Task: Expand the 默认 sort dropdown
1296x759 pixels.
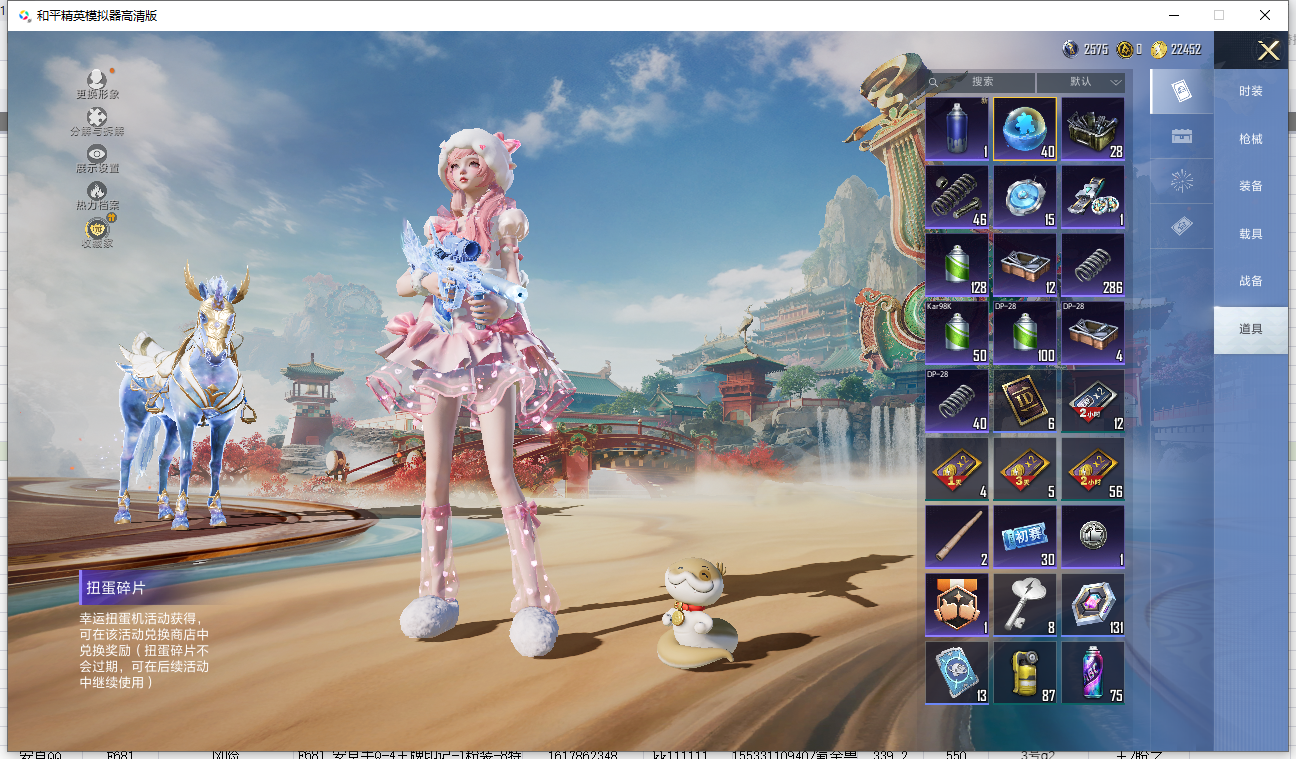Action: click(x=1081, y=82)
